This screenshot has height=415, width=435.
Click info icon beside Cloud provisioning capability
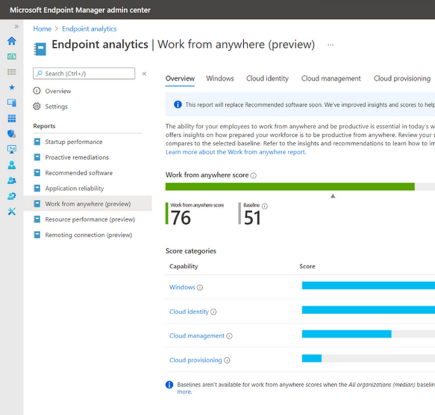tap(227, 360)
